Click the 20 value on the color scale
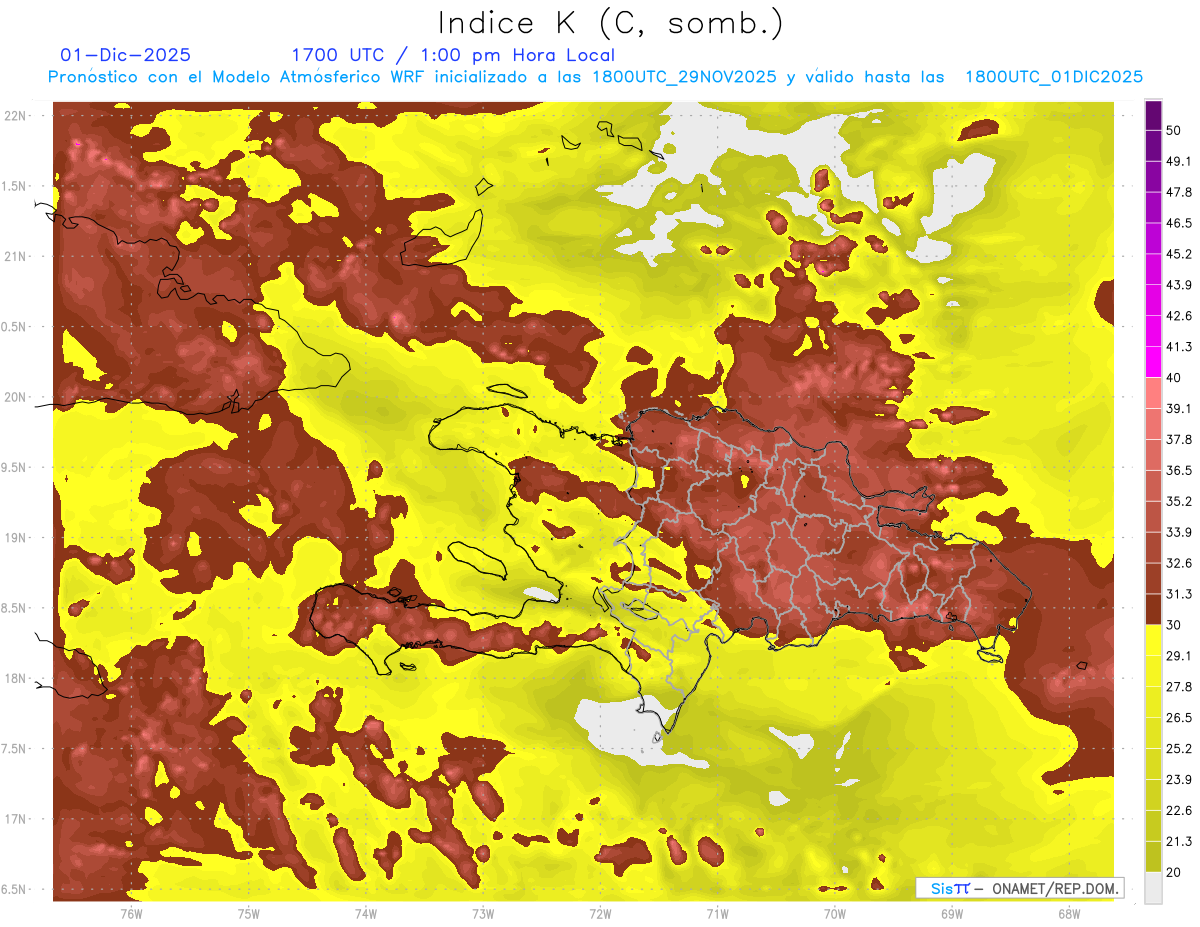The image size is (1200, 927). coord(1174,873)
